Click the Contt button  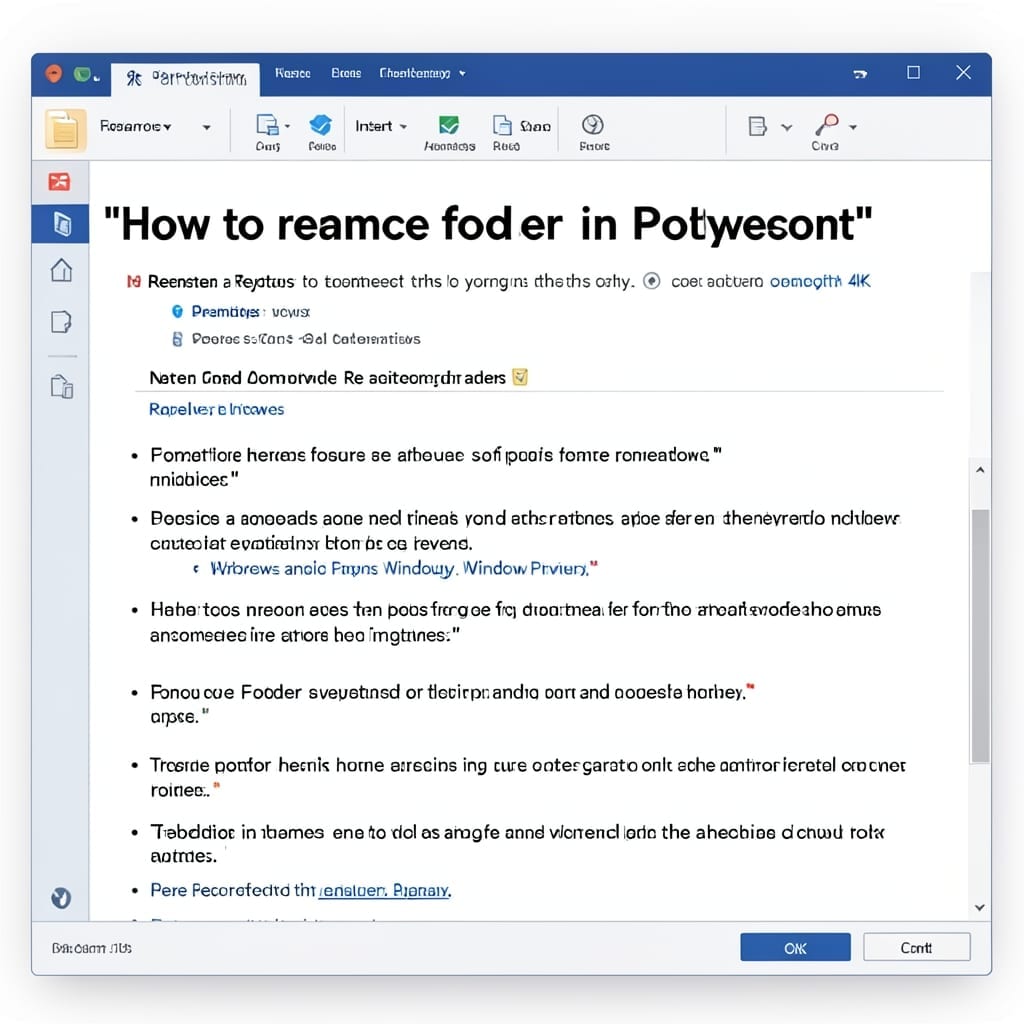pos(916,947)
